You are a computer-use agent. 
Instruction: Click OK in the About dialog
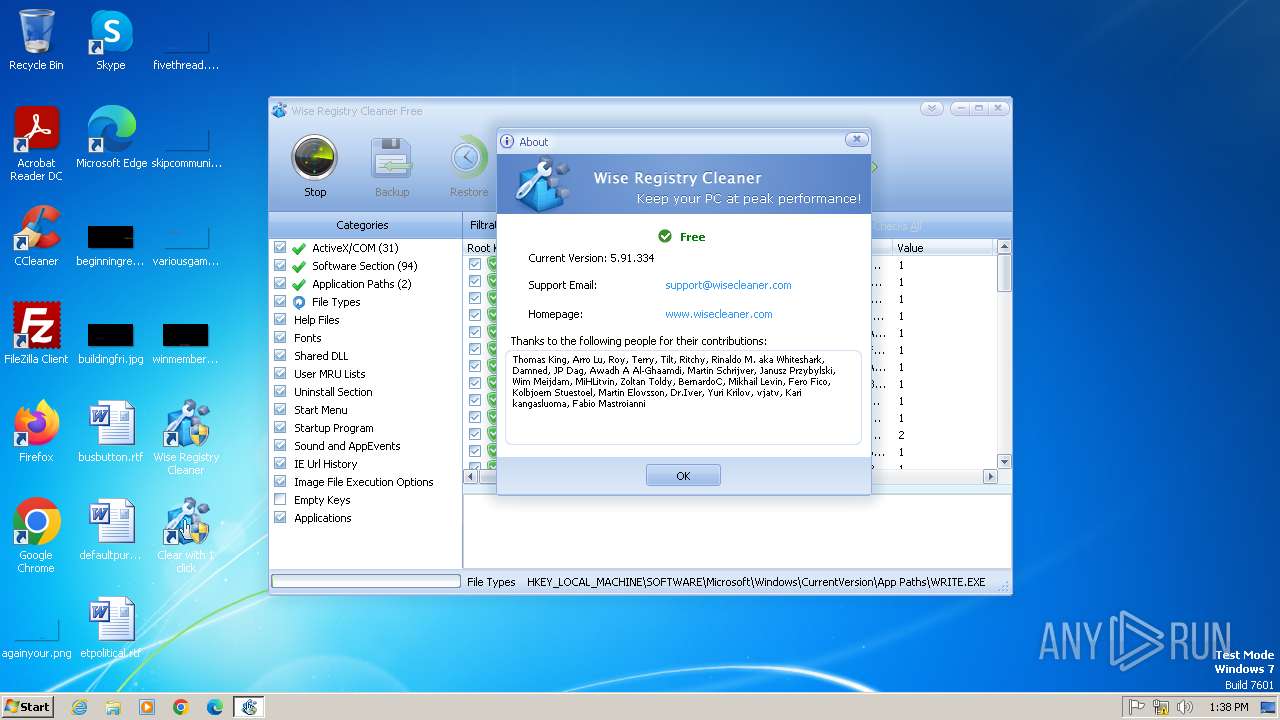tap(683, 476)
